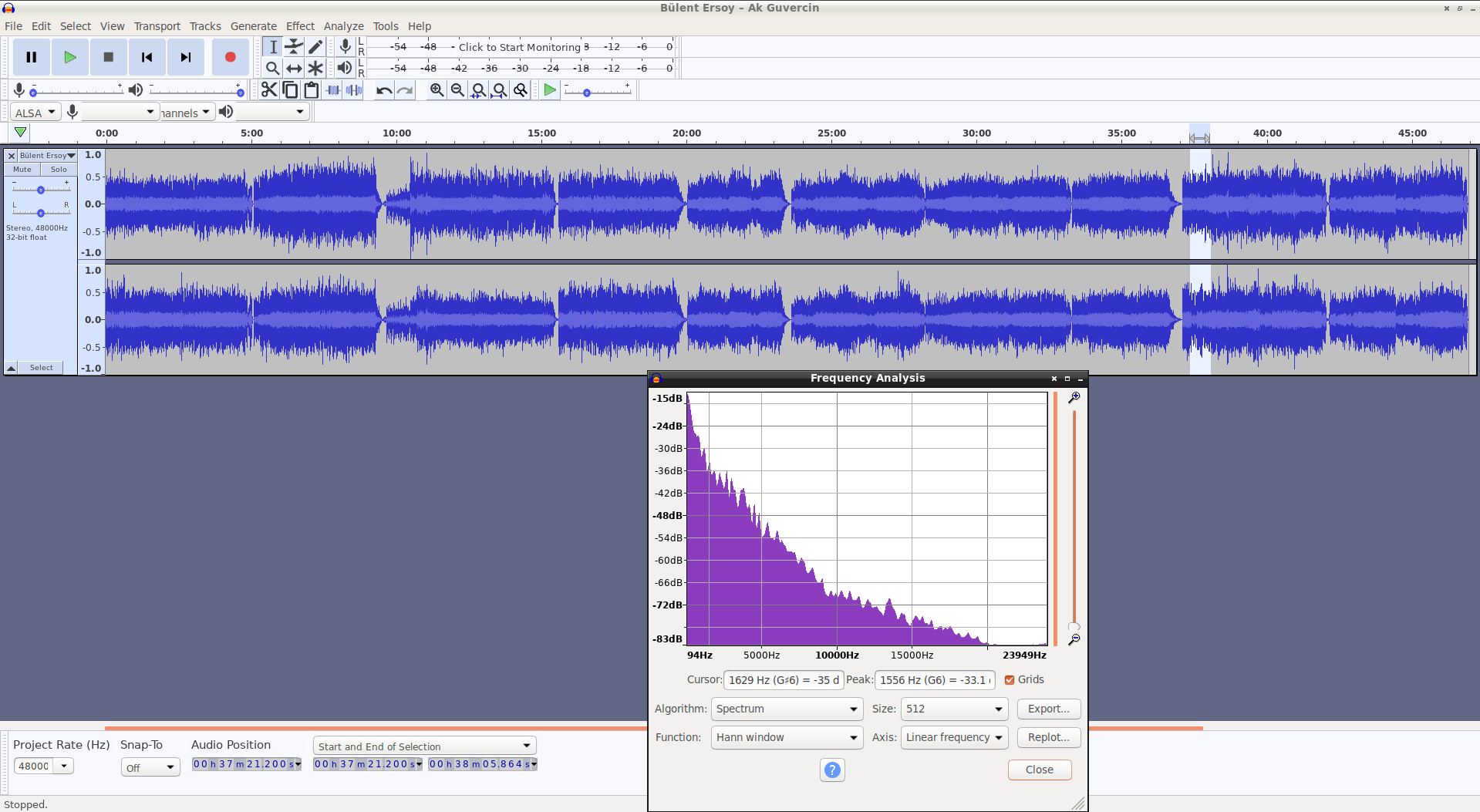Select the Zoom magnifier tool
This screenshot has height=812, width=1480.
(272, 69)
